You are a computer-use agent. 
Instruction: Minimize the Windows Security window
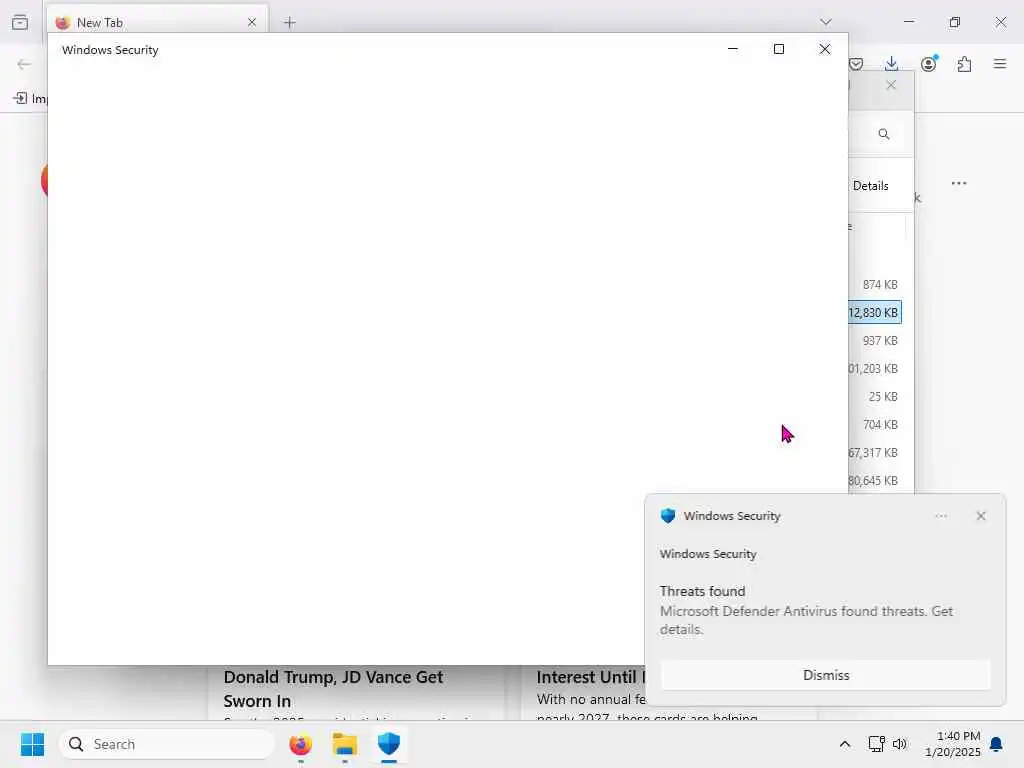(x=733, y=49)
